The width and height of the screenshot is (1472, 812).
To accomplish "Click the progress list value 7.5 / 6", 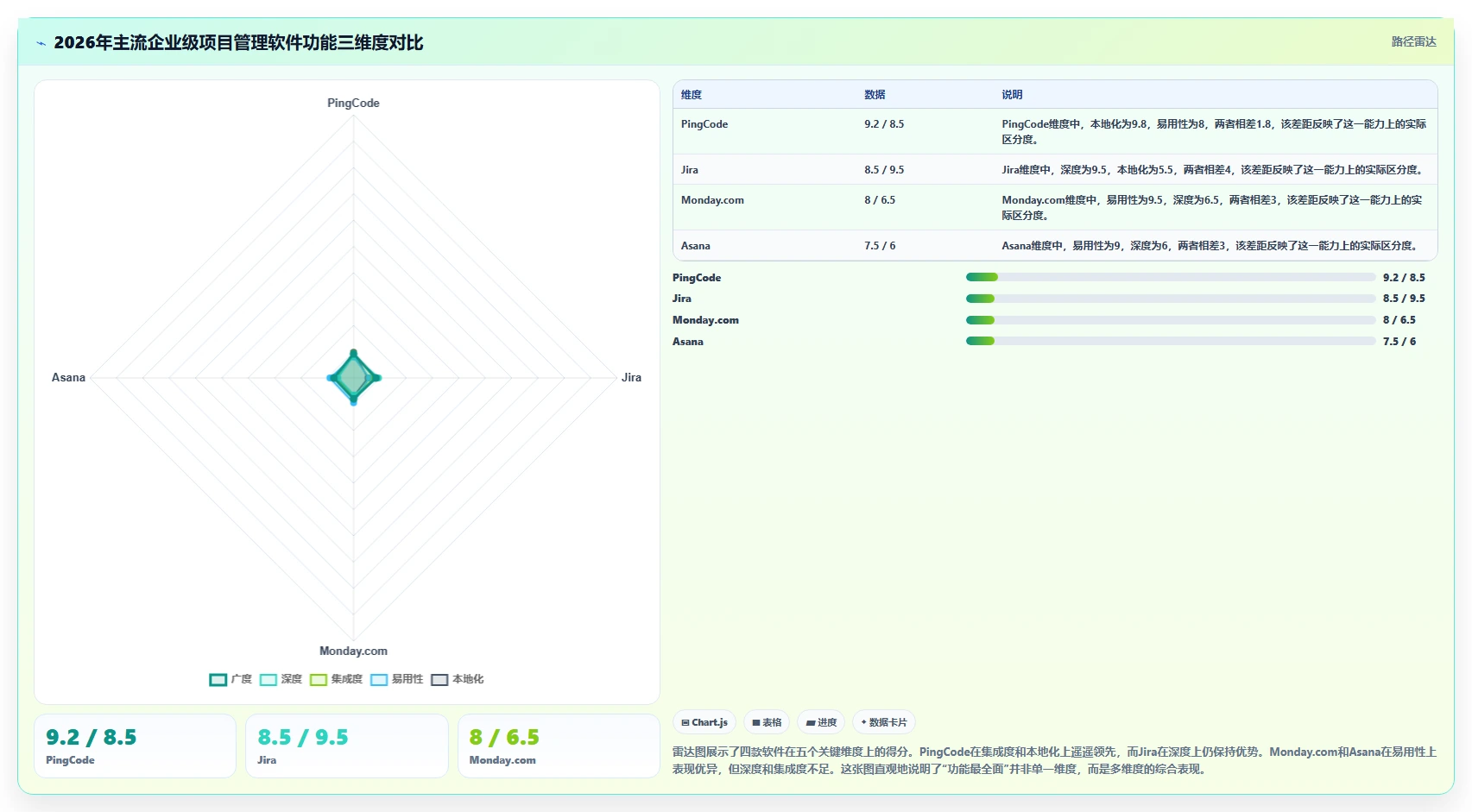I will pyautogui.click(x=1399, y=342).
